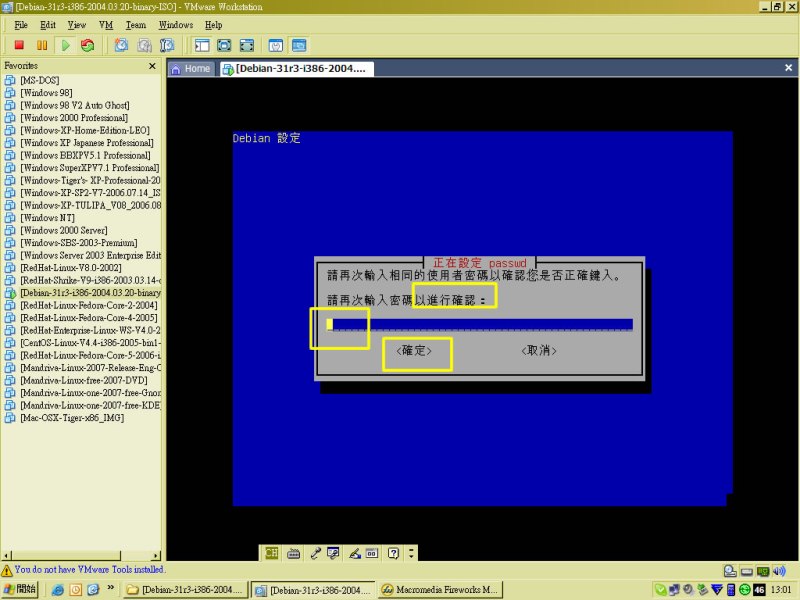
Task: Open the VM menu
Action: coord(106,24)
